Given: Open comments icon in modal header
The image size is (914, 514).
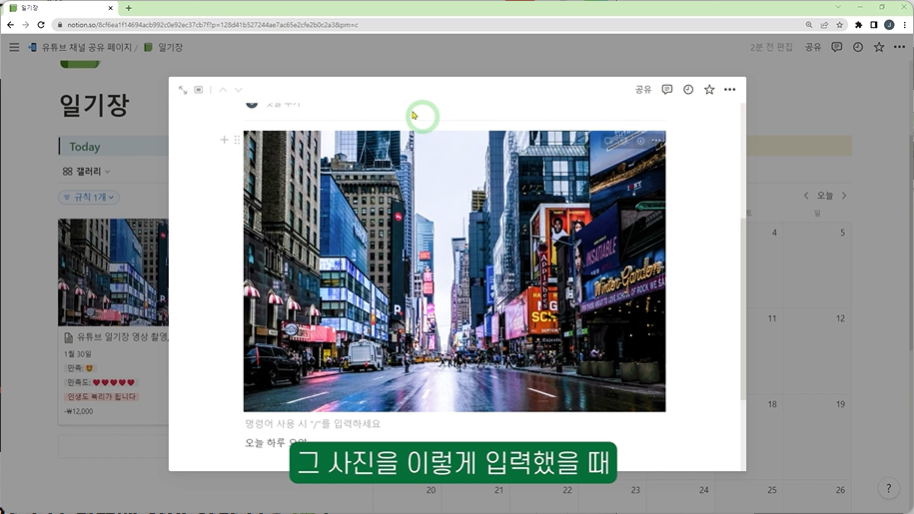Looking at the screenshot, I should 667,89.
